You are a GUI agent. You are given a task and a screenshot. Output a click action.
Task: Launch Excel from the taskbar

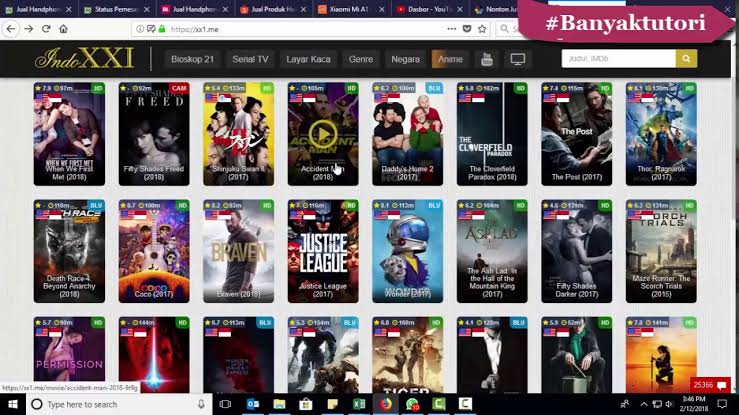pos(359,404)
